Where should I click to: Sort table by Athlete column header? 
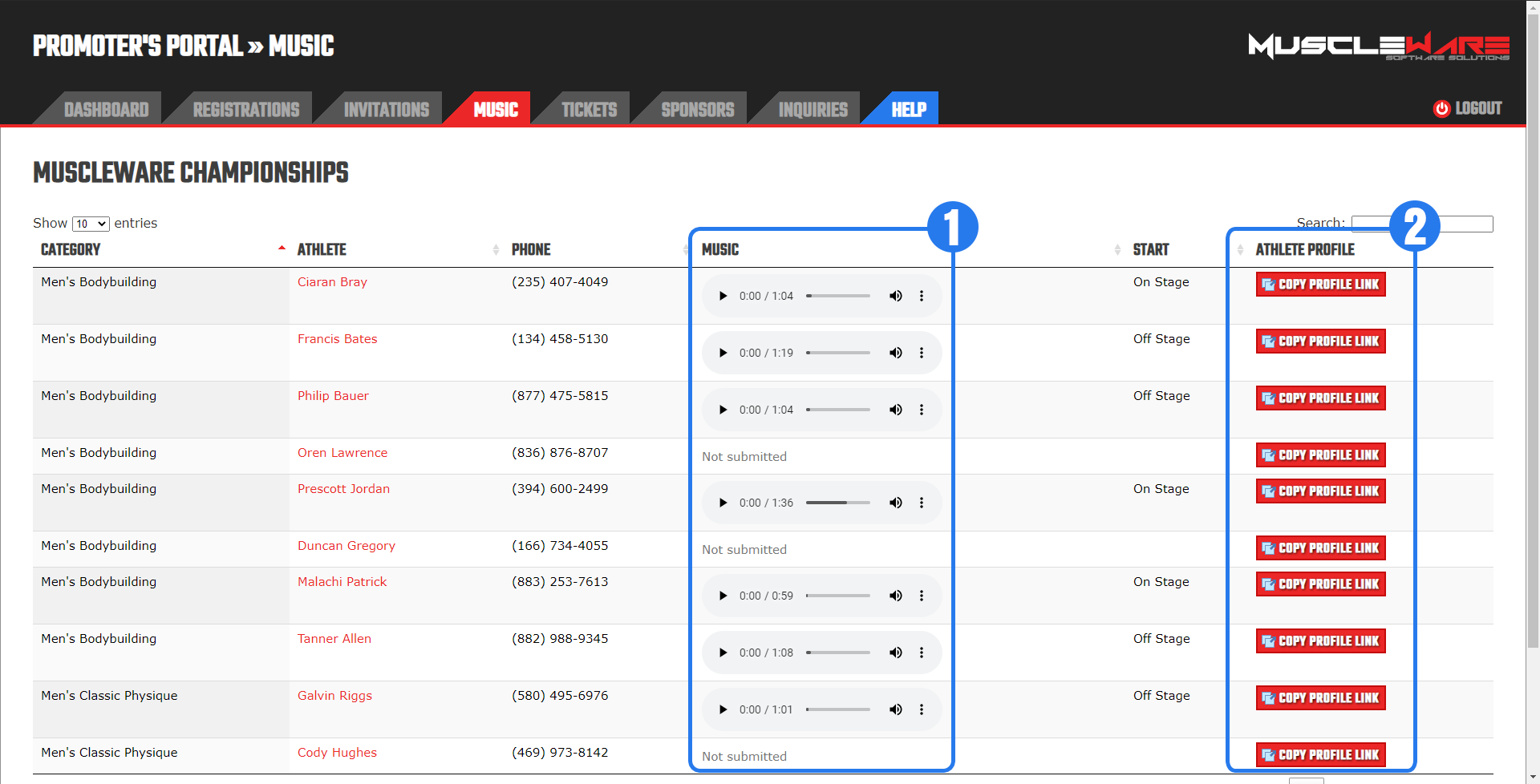pyautogui.click(x=322, y=249)
